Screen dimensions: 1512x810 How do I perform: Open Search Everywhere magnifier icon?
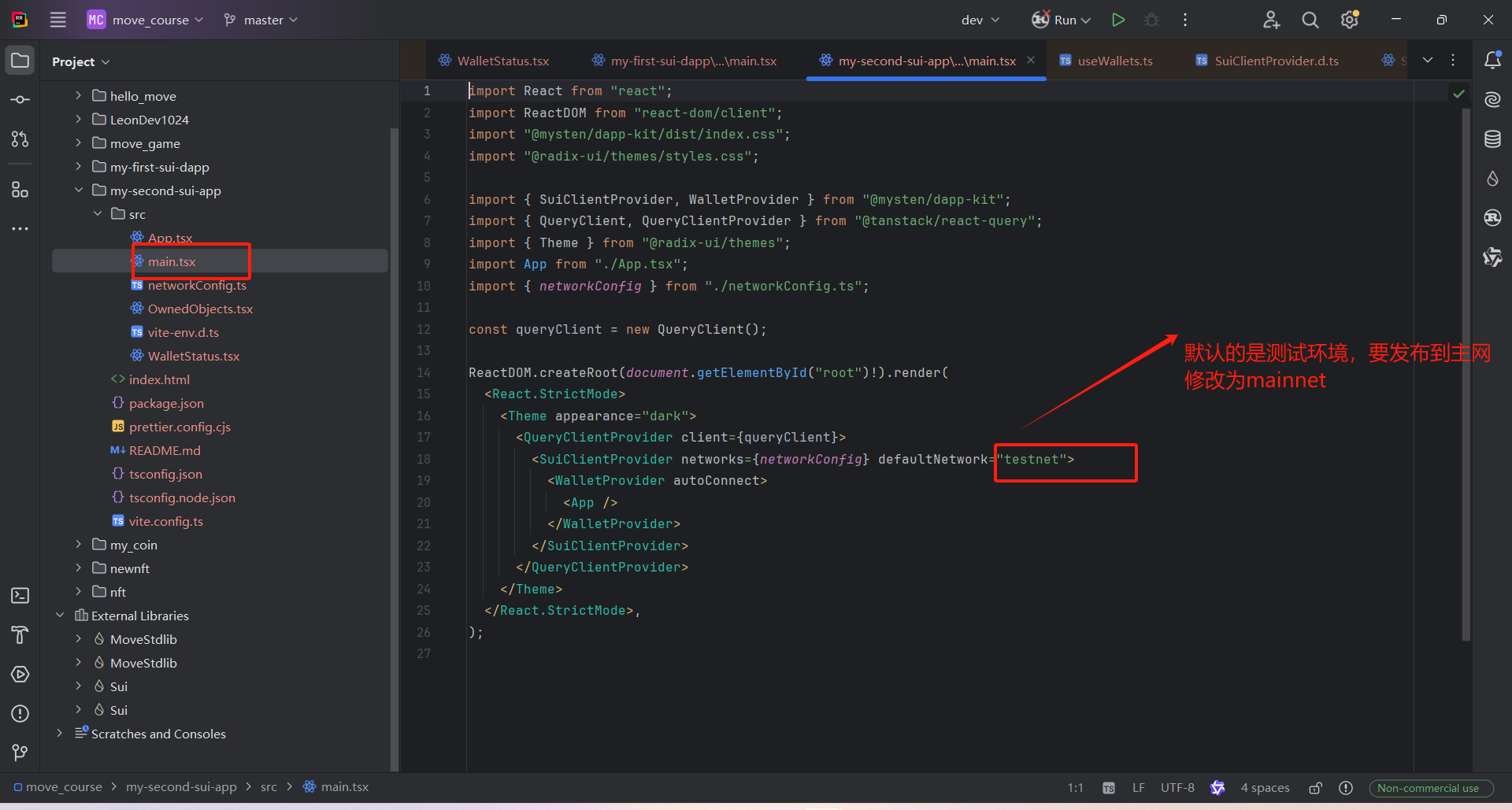click(x=1310, y=20)
